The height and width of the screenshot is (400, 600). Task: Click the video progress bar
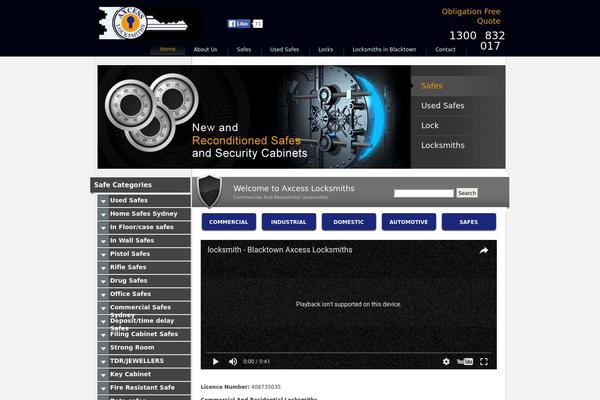tap(348, 351)
